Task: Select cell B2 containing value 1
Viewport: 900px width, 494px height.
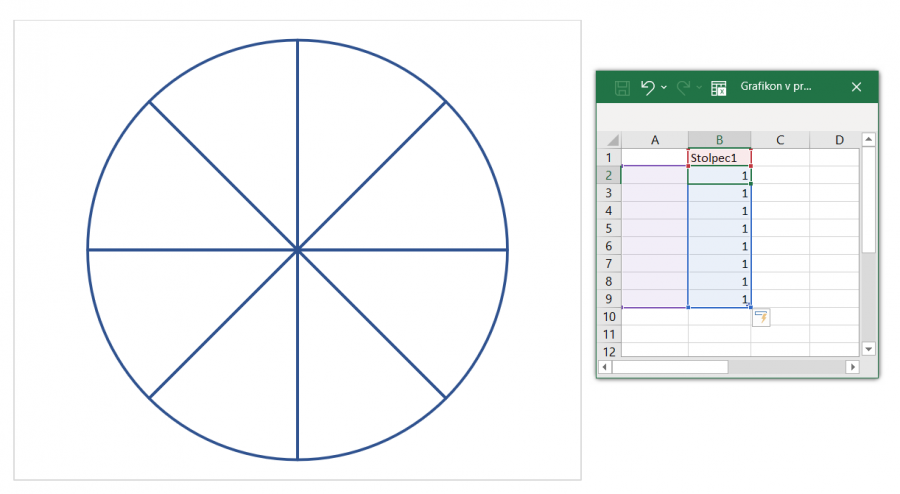Action: tap(719, 176)
